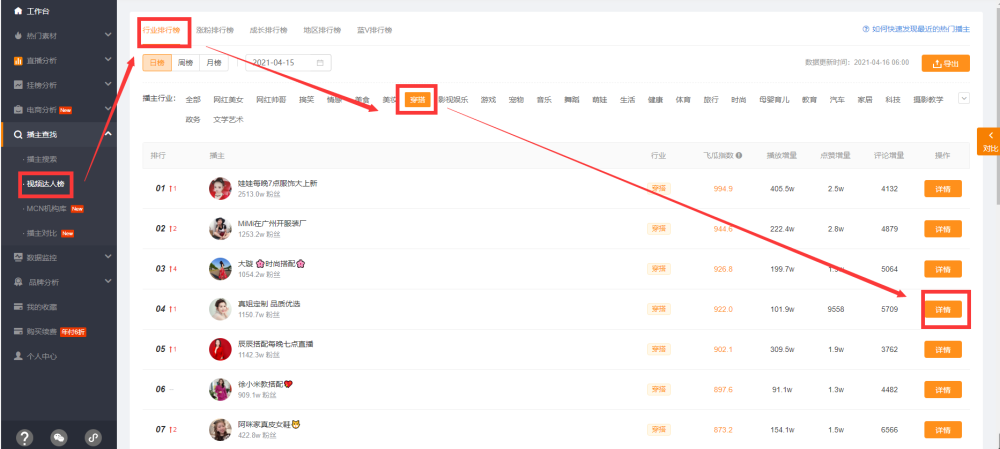
Task: Filter by 摄影教学 industry
Action: click(x=928, y=99)
